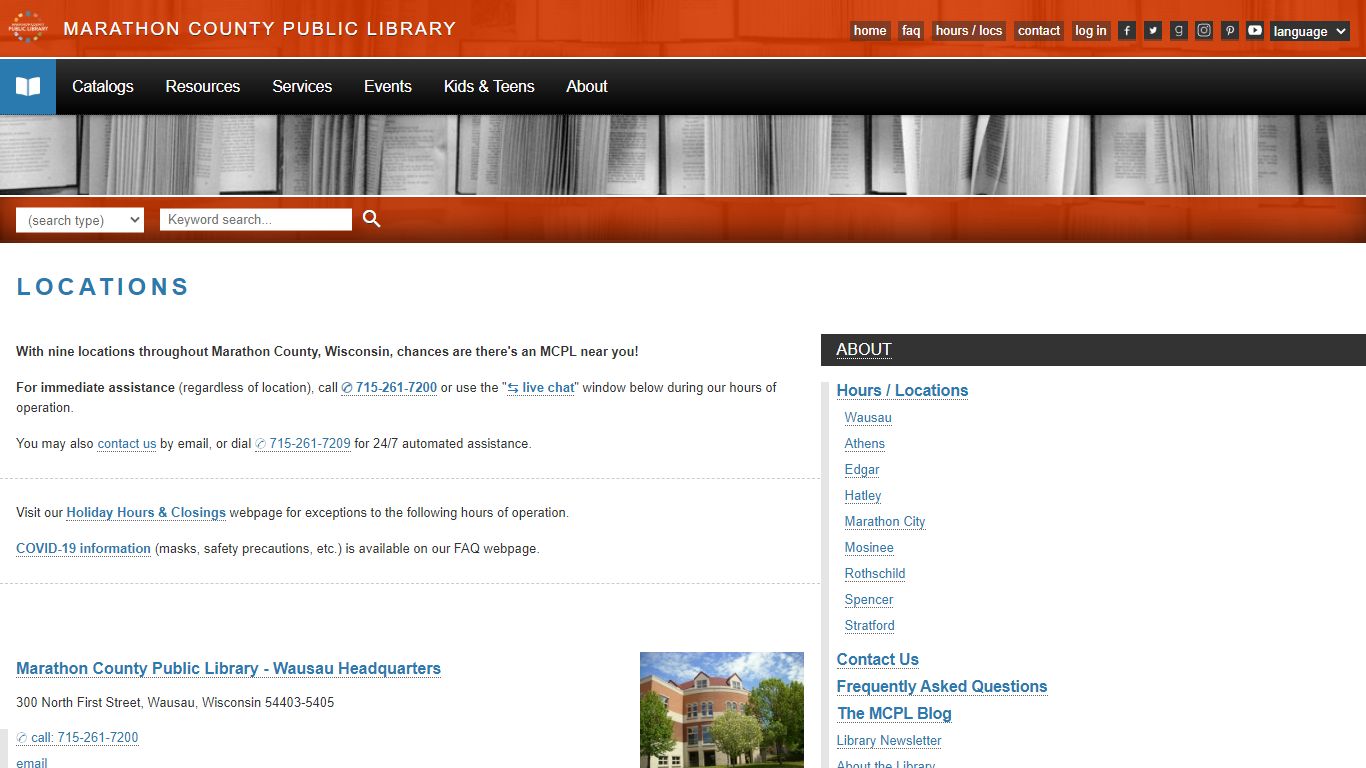1366x768 pixels.
Task: Open the search type dropdown
Action: [80, 220]
